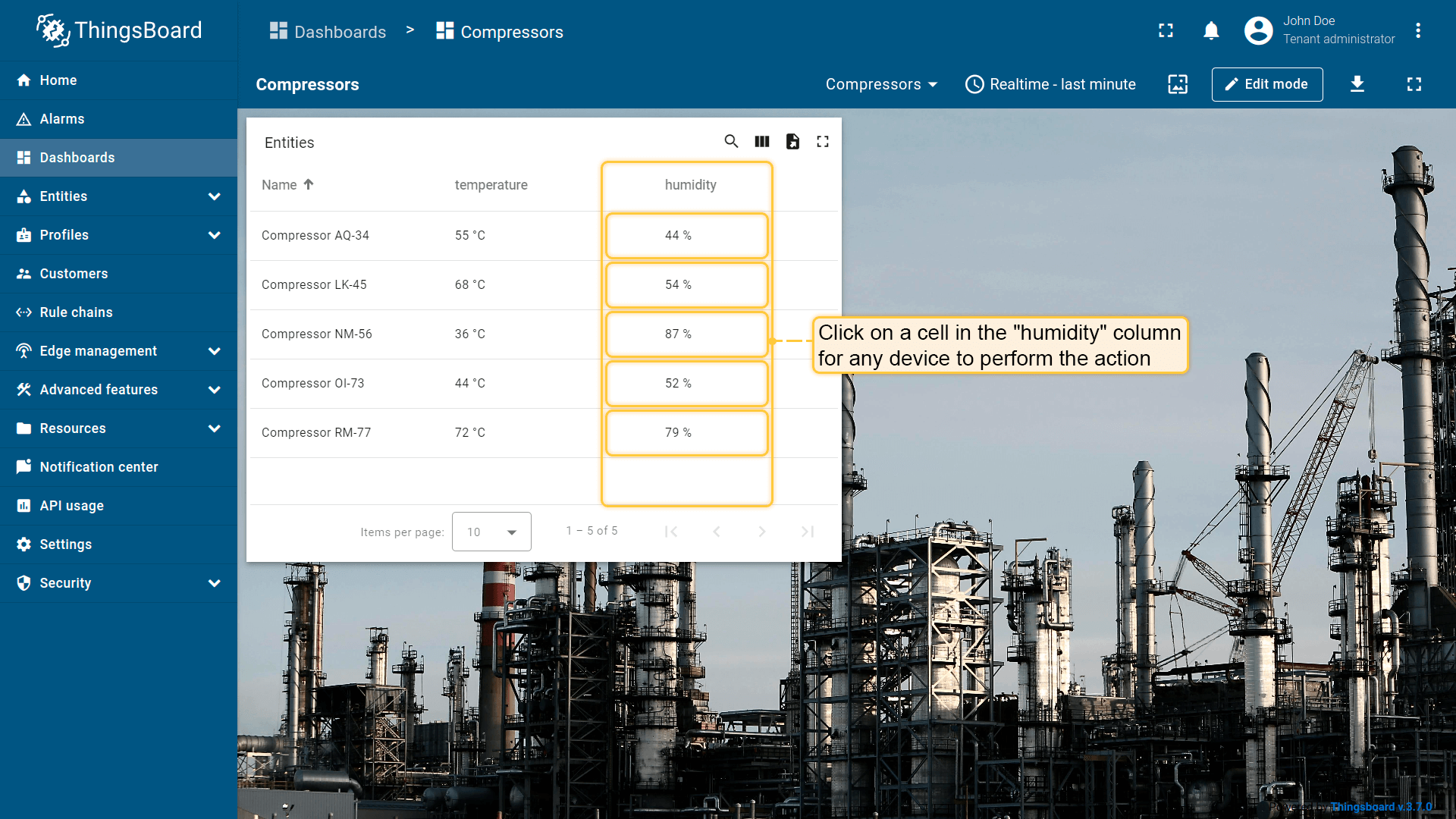Open Items per page dropdown
The height and width of the screenshot is (819, 1456).
click(491, 532)
